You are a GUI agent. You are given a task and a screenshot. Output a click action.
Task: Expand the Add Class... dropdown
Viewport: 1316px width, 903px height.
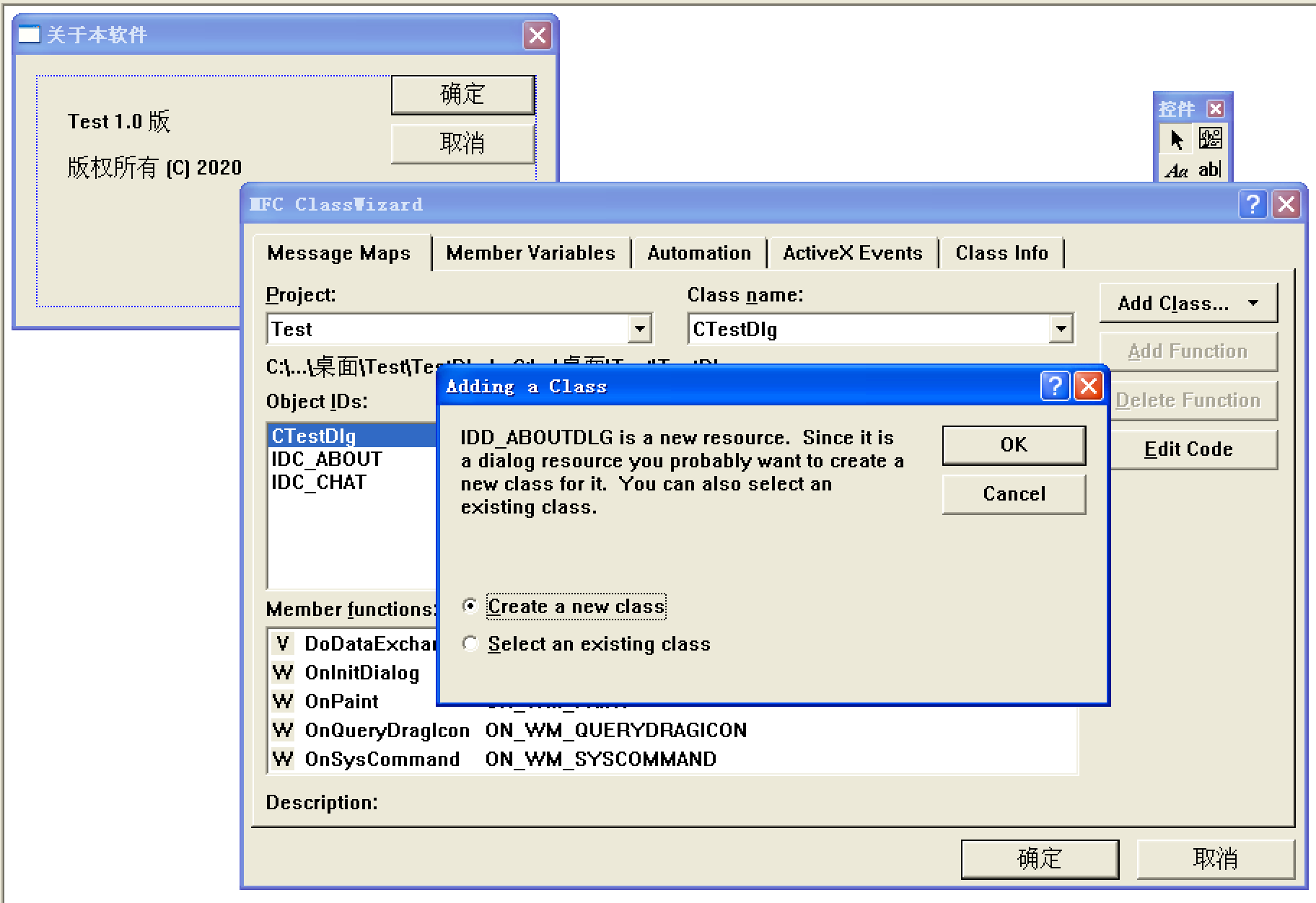point(1253,302)
